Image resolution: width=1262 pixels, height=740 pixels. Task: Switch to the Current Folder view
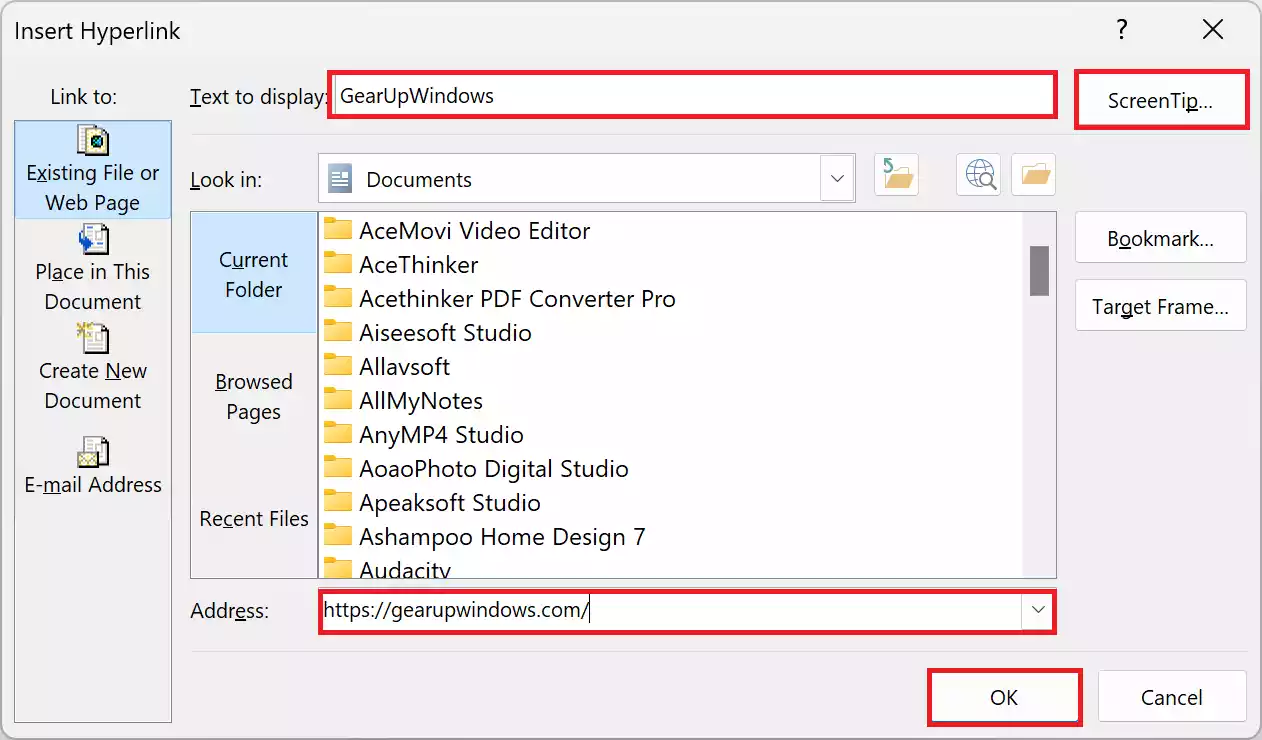click(254, 273)
